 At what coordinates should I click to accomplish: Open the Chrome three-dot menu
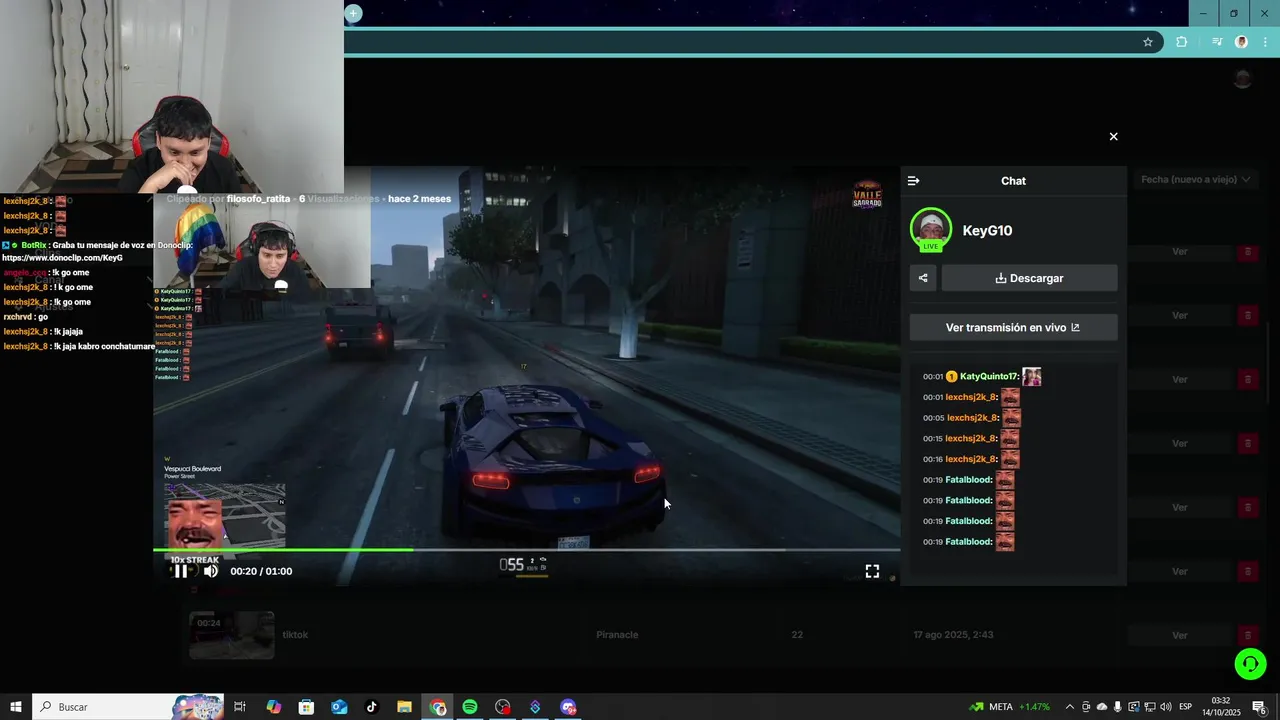1265,42
